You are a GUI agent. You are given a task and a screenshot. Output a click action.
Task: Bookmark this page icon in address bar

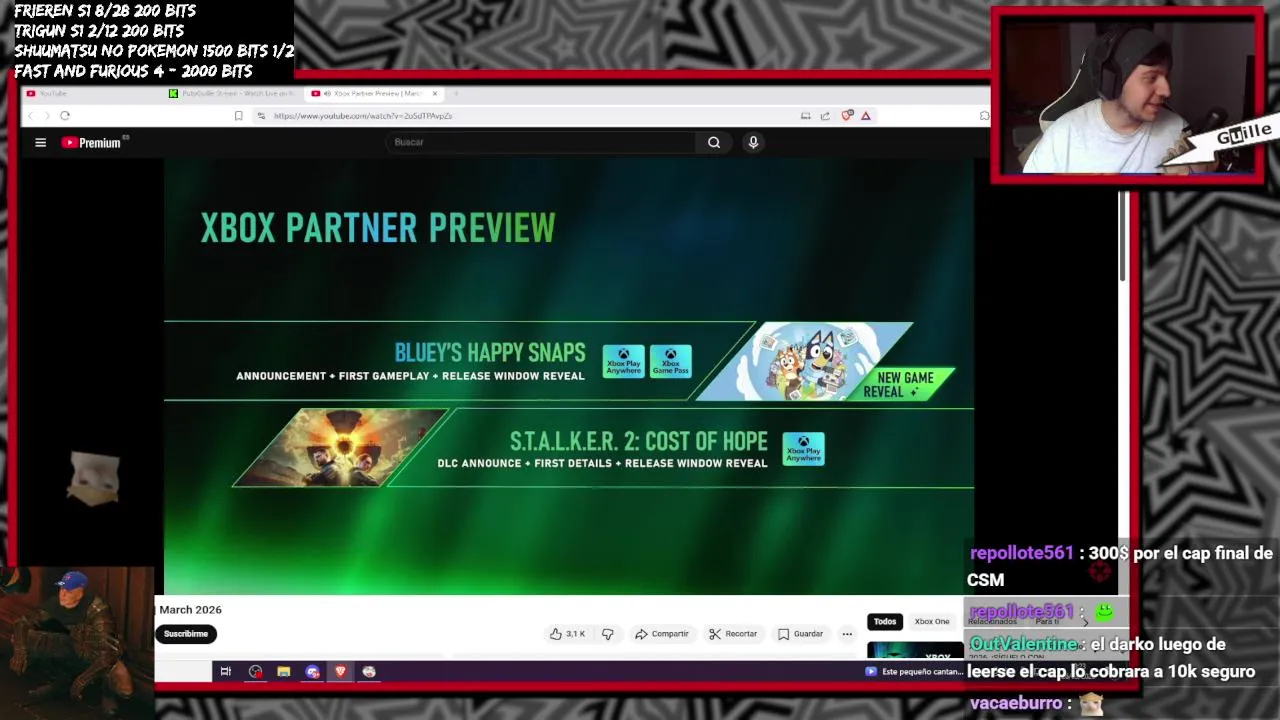point(238,116)
